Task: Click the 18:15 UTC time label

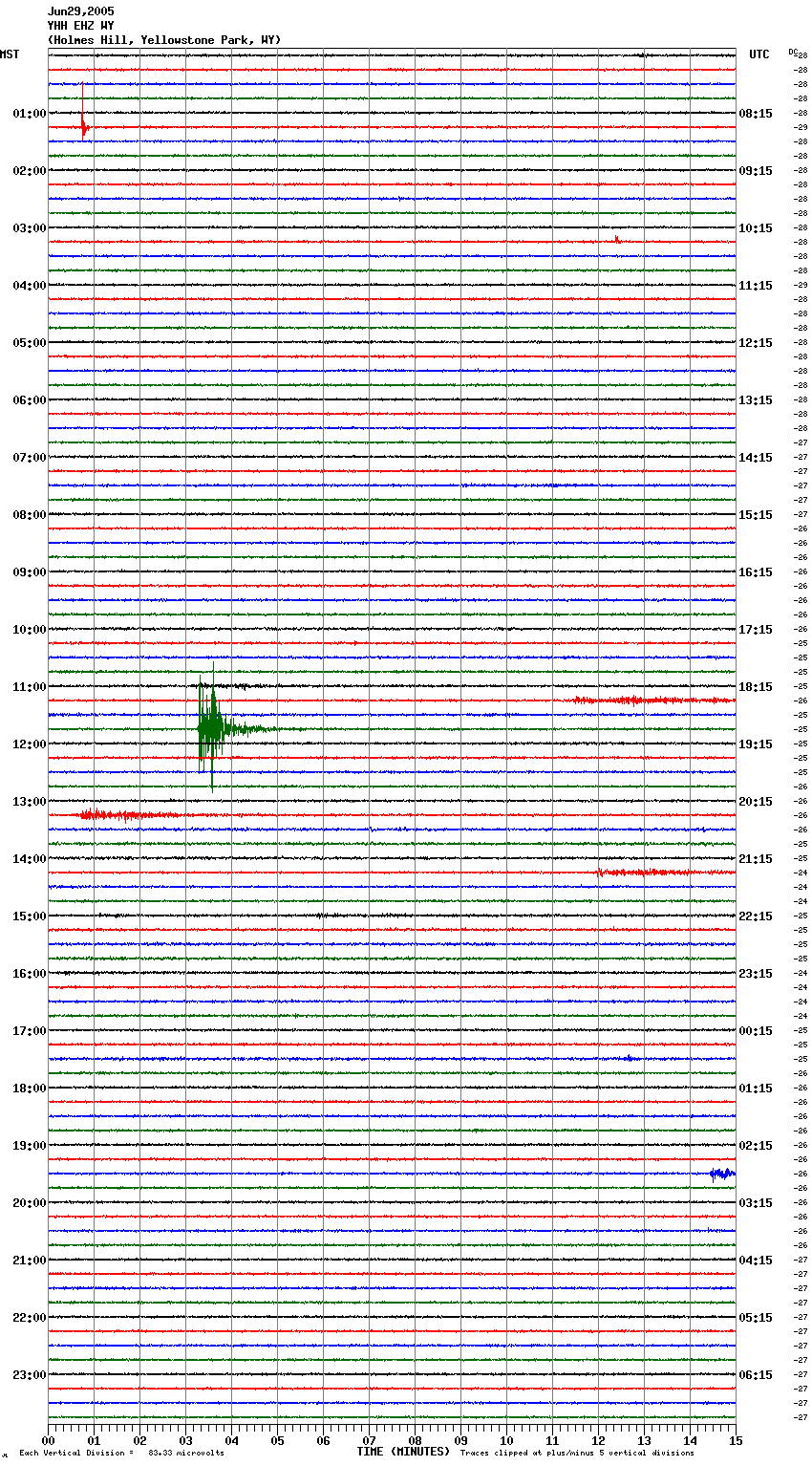Action: point(756,687)
